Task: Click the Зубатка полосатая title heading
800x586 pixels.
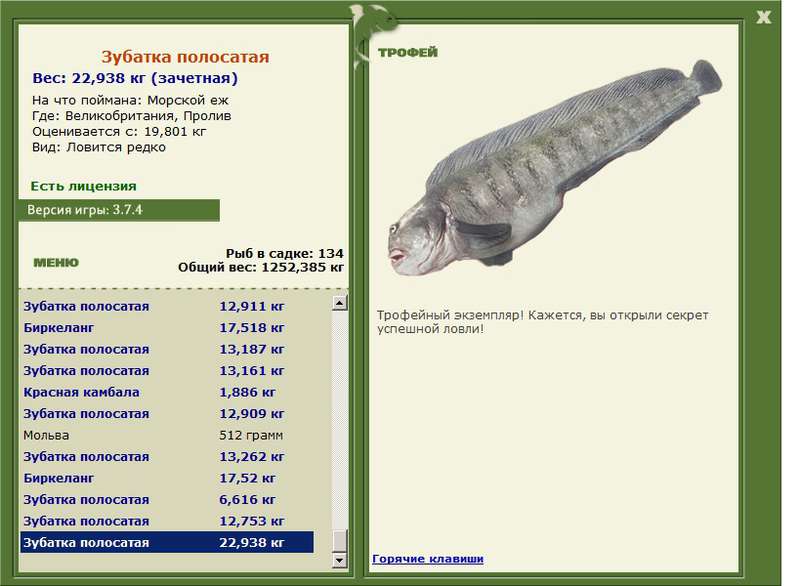Action: [185, 57]
